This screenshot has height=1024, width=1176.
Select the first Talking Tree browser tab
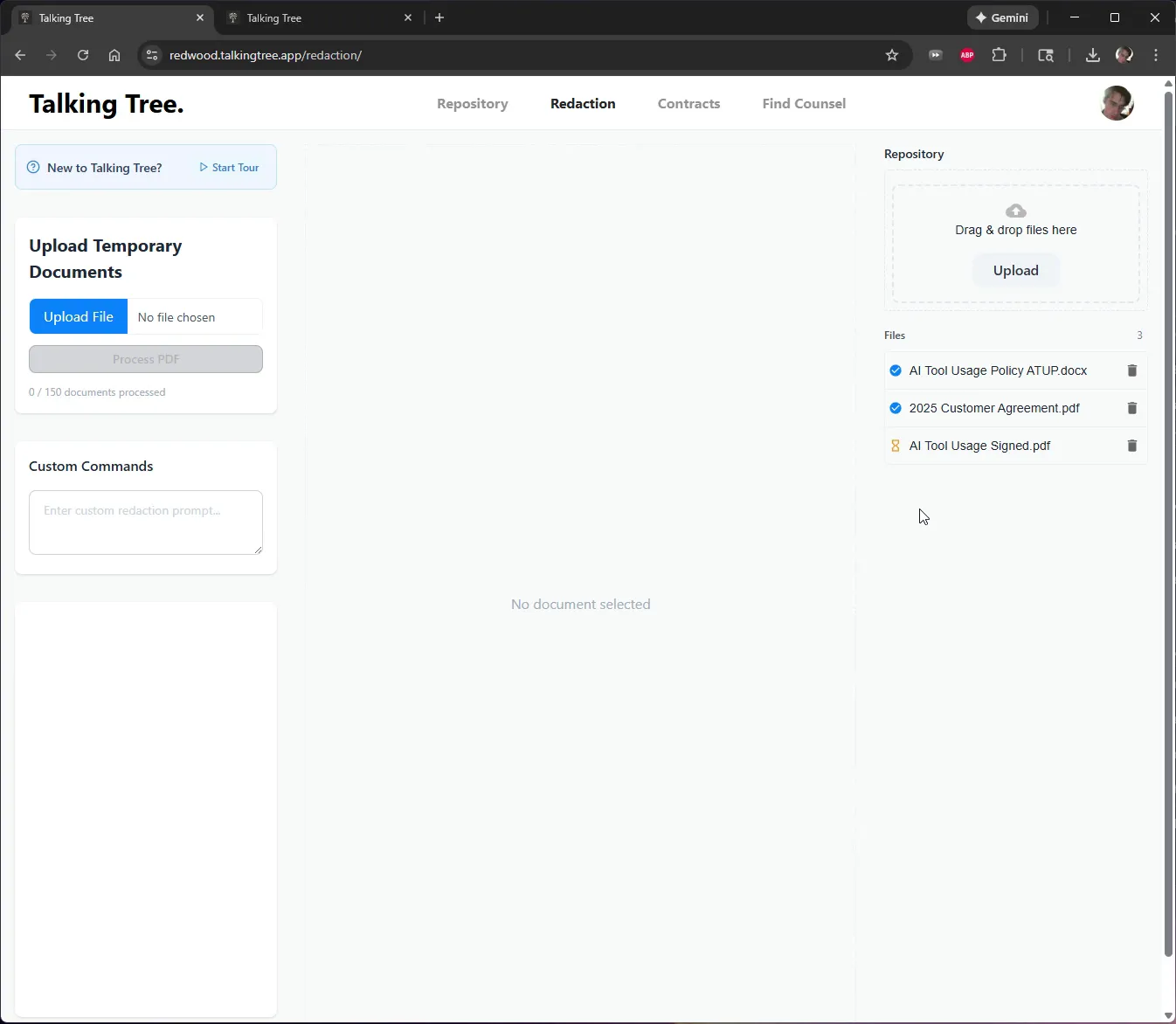point(111,17)
